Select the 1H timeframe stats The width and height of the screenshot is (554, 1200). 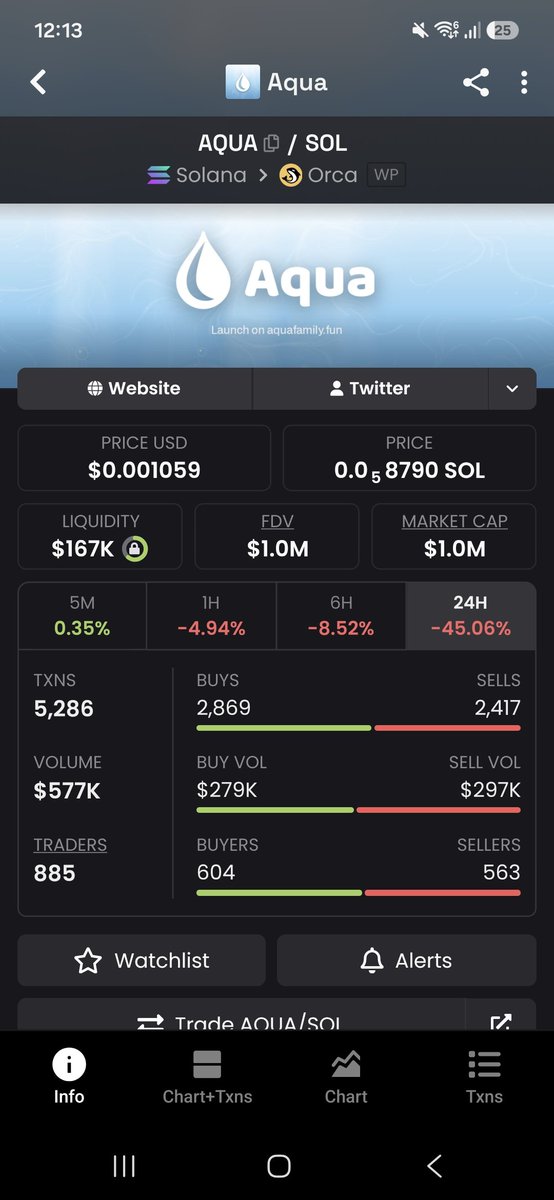point(211,616)
